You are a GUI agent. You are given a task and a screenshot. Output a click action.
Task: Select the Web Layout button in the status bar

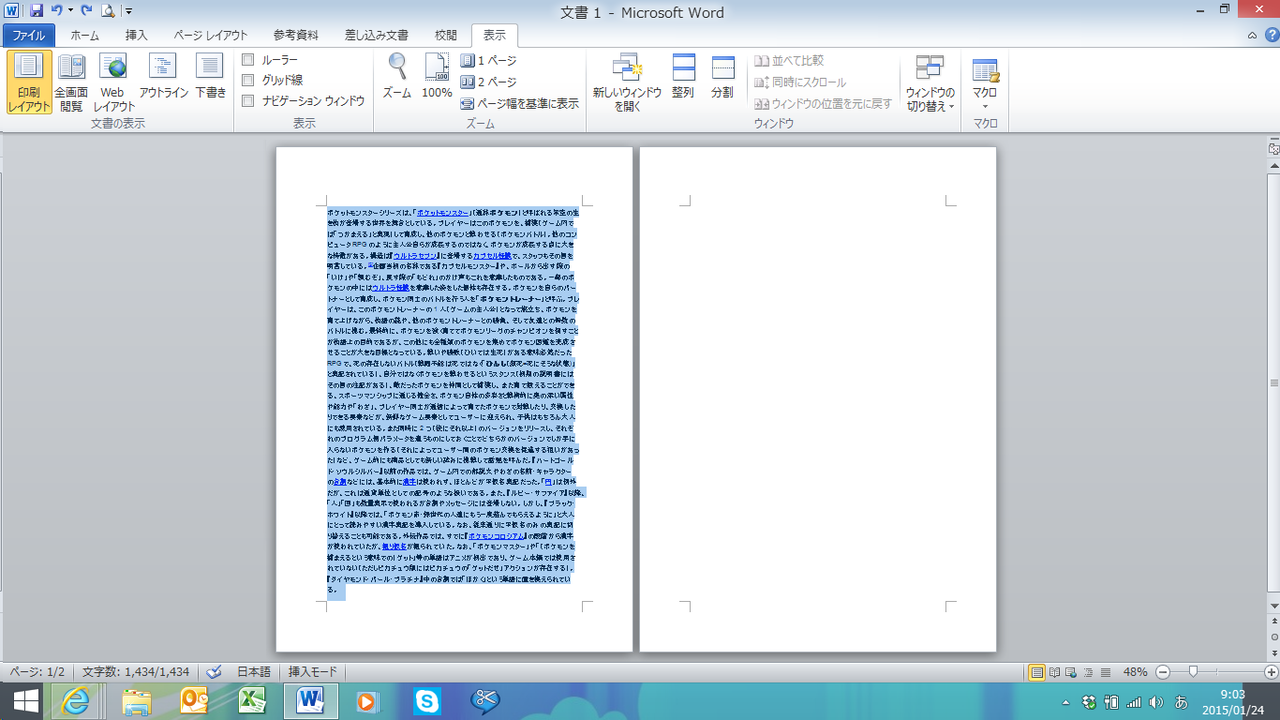pos(1073,672)
